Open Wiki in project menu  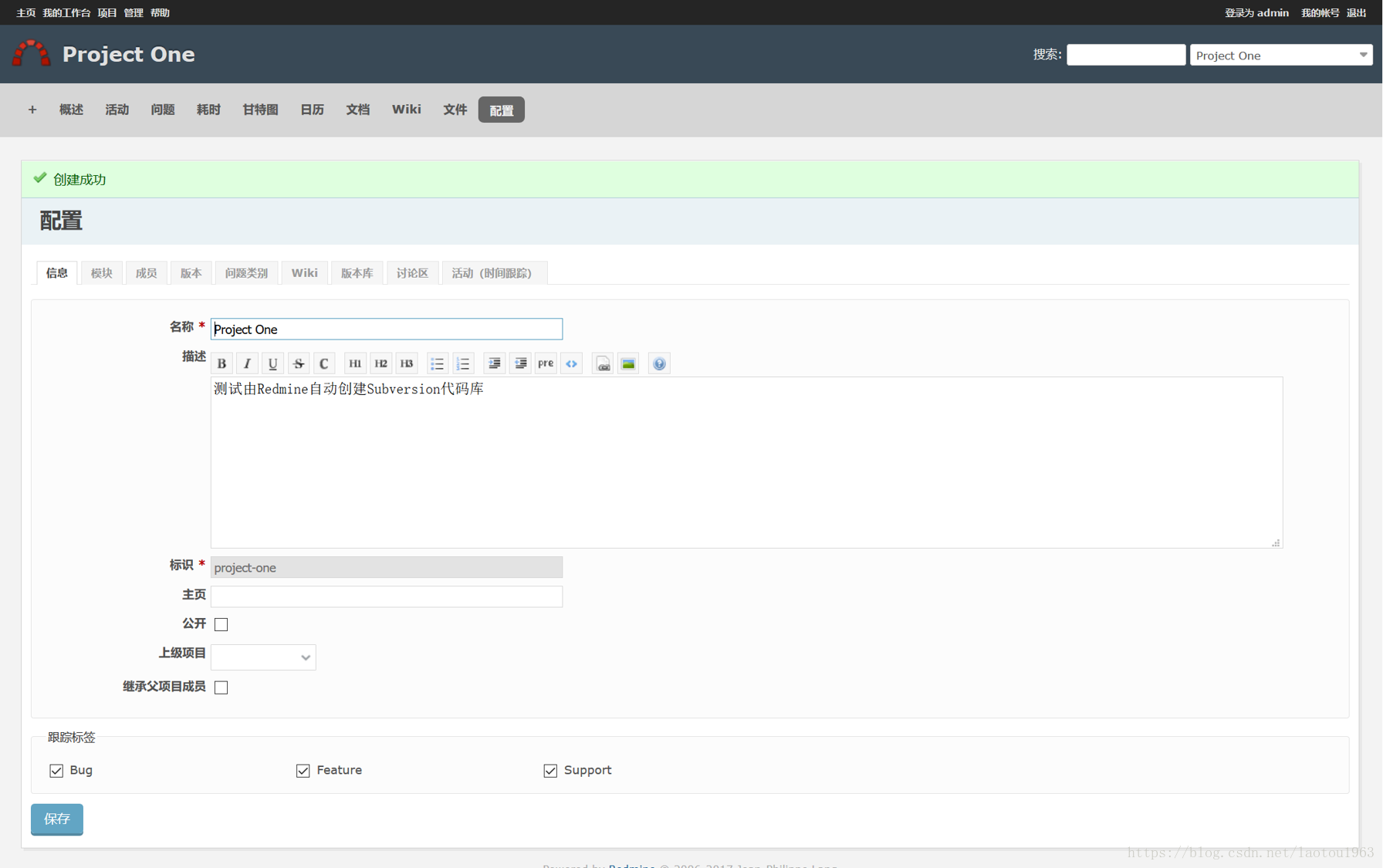pyautogui.click(x=407, y=110)
